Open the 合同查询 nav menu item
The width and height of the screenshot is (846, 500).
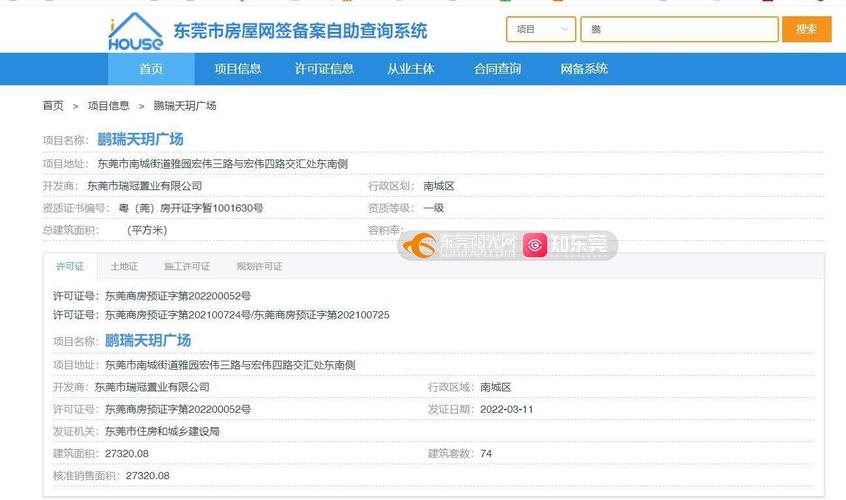click(497, 69)
